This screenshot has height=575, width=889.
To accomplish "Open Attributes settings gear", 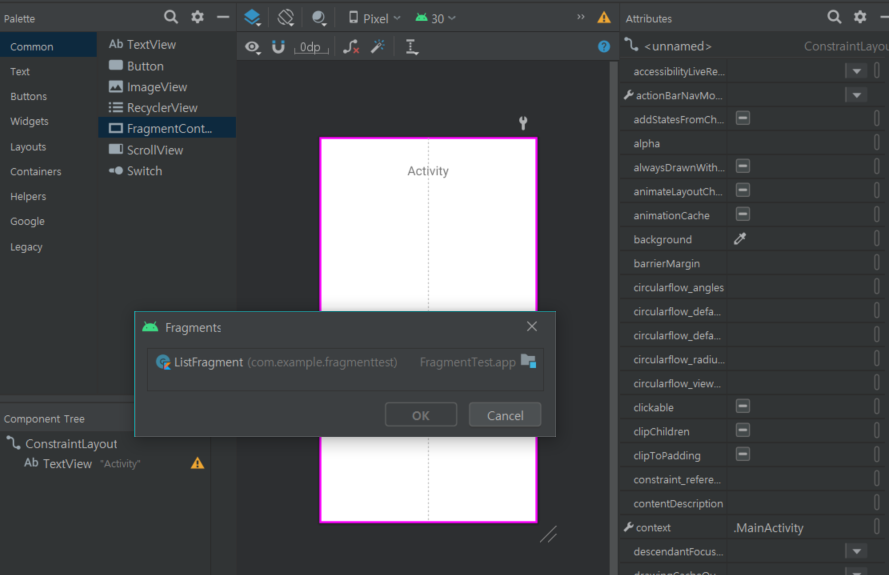I will pyautogui.click(x=860, y=17).
